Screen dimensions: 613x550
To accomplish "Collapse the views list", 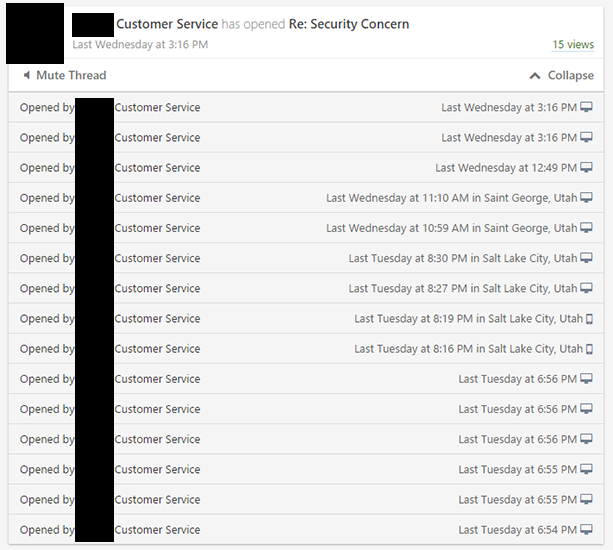I will (x=561, y=75).
